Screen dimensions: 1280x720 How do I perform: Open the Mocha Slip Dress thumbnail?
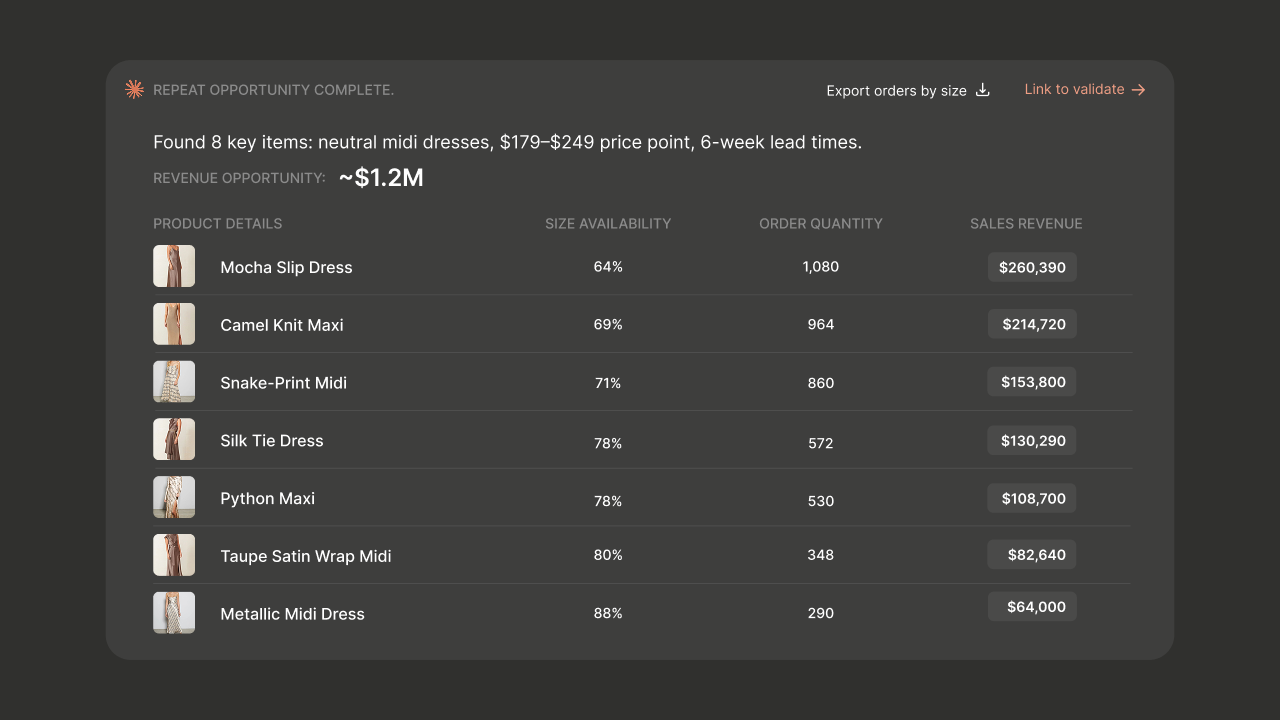(174, 267)
